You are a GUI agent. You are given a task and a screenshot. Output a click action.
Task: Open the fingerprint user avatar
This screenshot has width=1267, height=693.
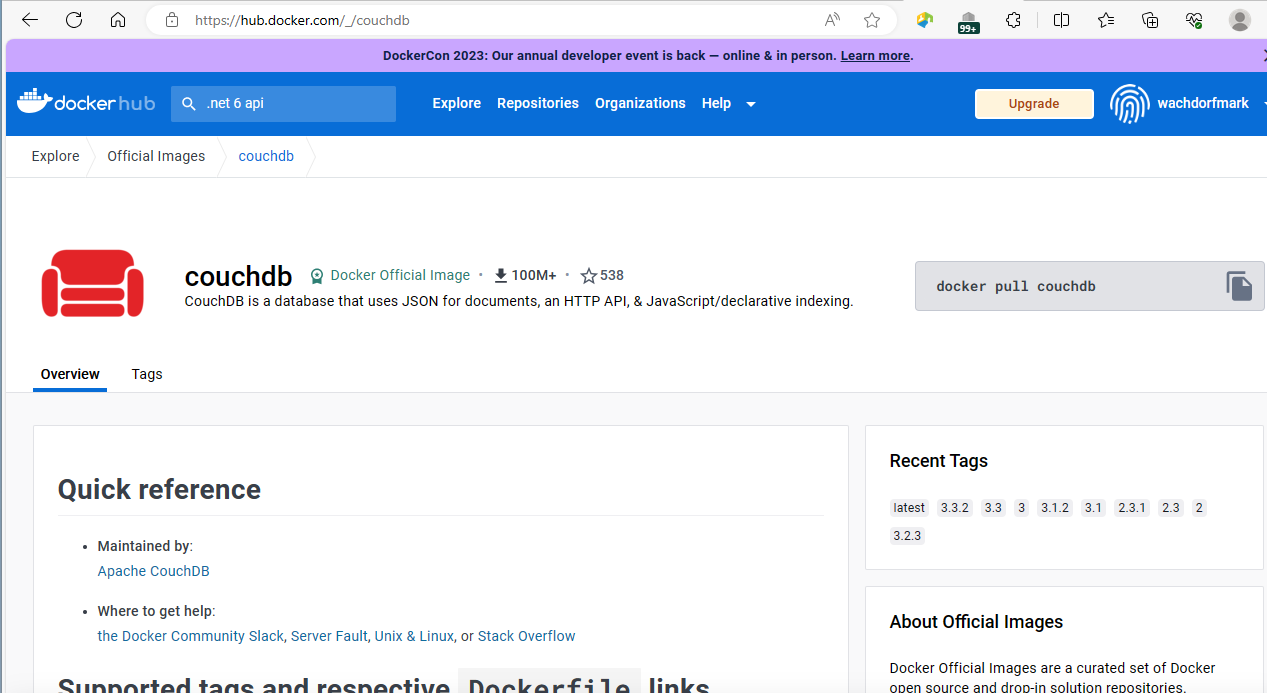click(x=1130, y=103)
